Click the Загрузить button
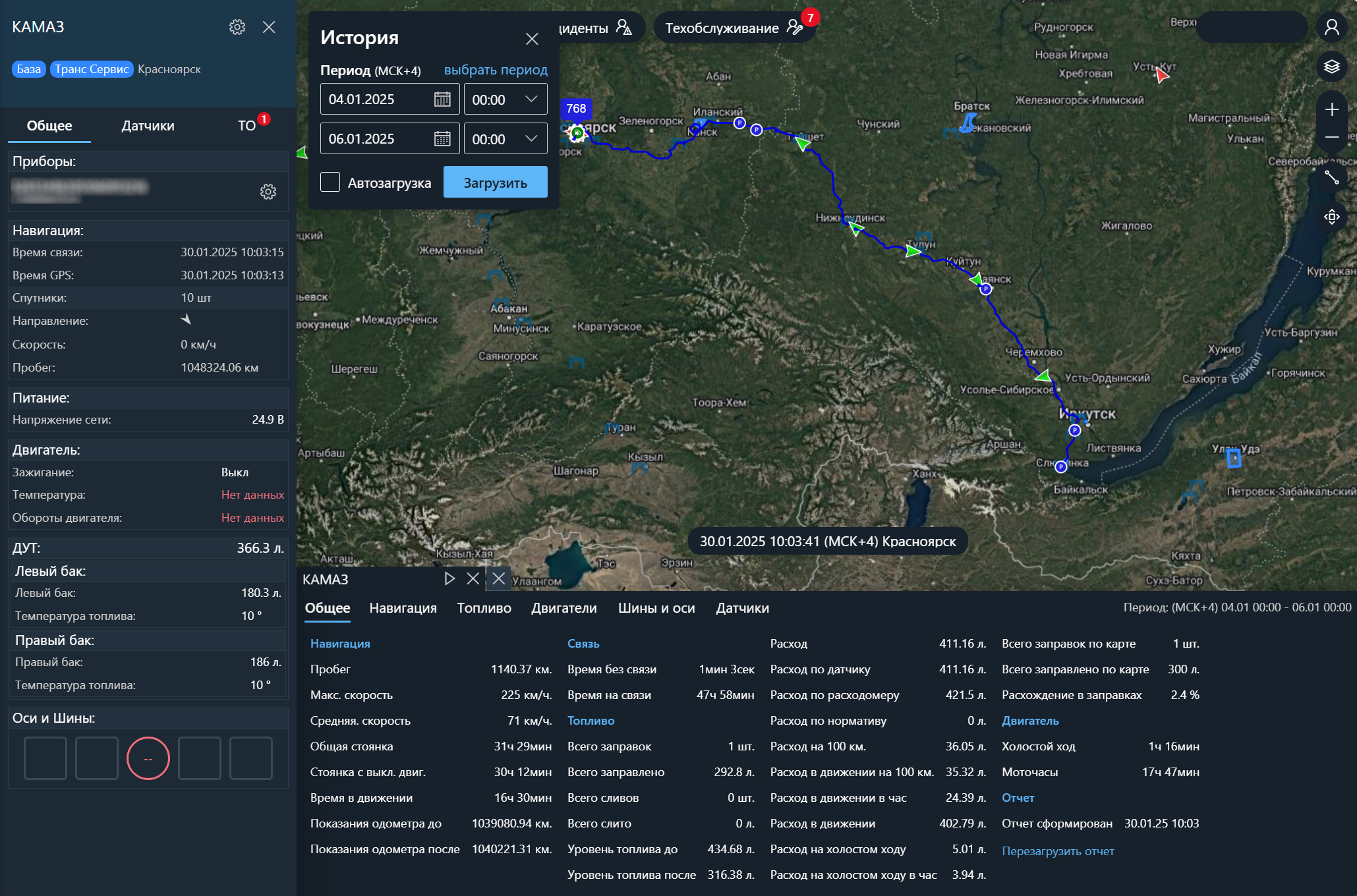The height and width of the screenshot is (896, 1357). pyautogui.click(x=495, y=182)
